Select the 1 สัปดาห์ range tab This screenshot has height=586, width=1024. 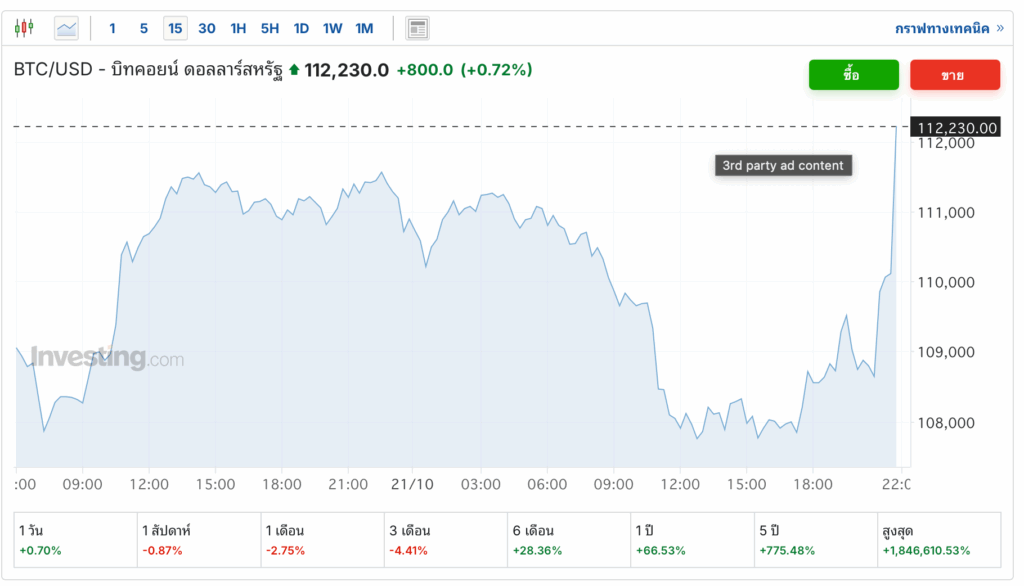[197, 540]
